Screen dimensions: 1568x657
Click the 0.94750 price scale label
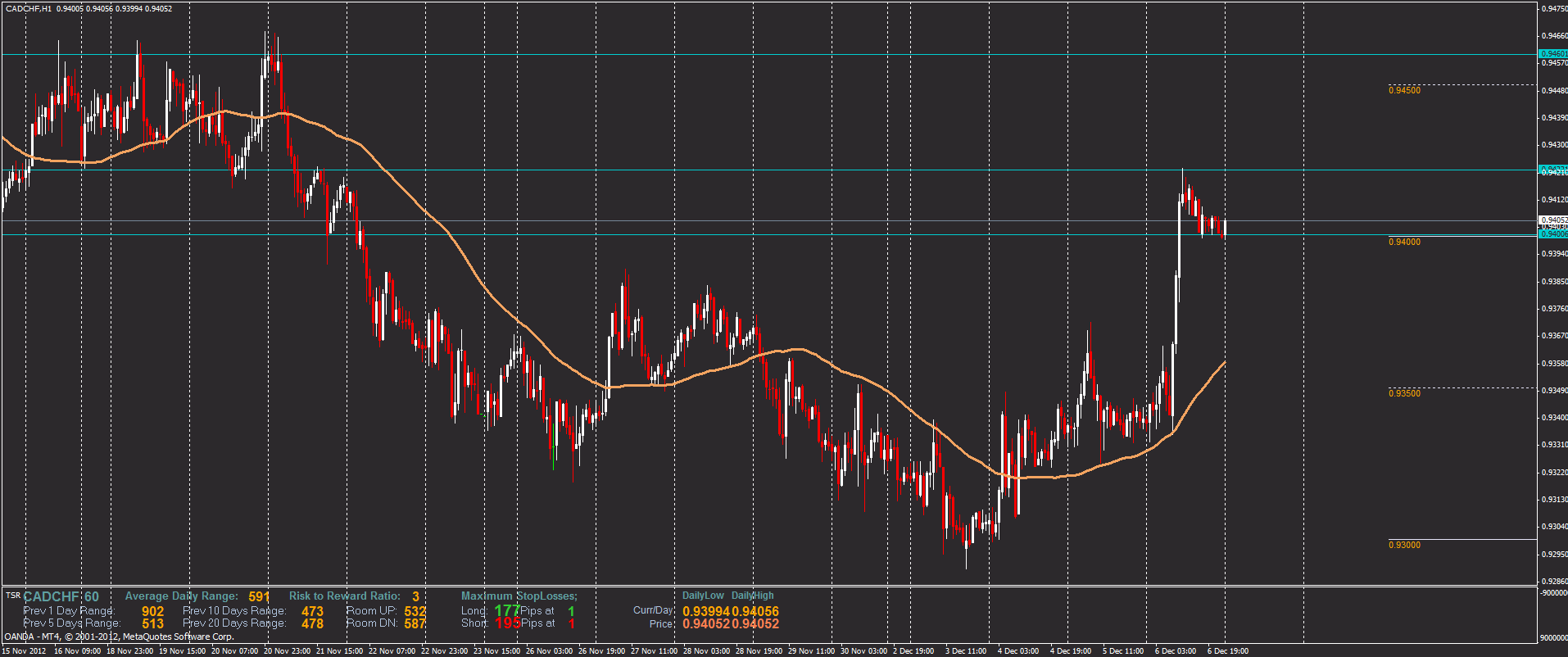click(1554, 8)
